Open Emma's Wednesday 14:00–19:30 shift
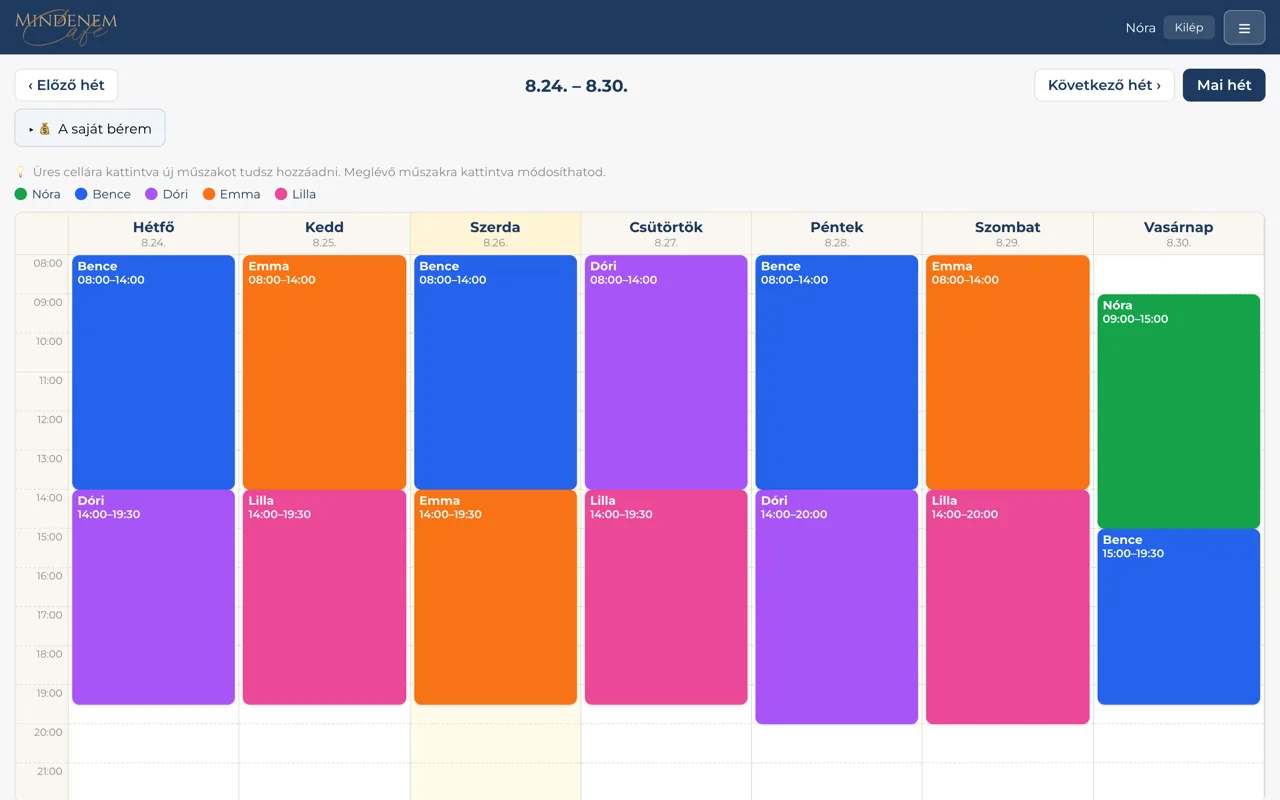The width and height of the screenshot is (1280, 800). point(496,597)
